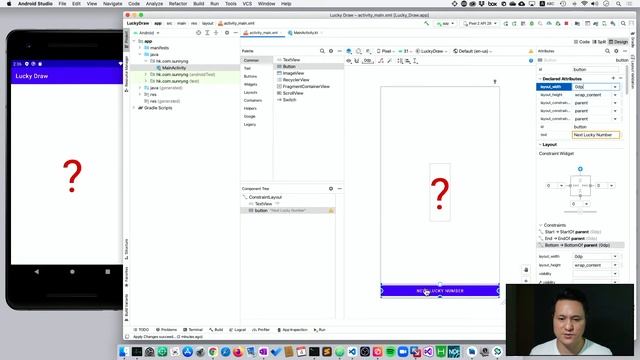
Task: Open the Attributes panel gear icon
Action: tap(616, 51)
